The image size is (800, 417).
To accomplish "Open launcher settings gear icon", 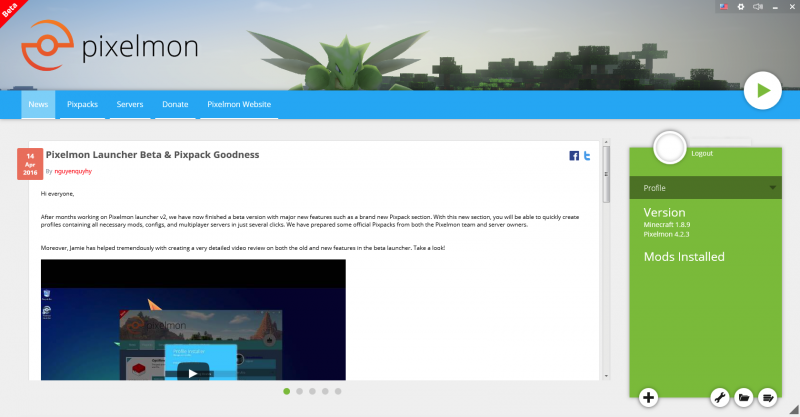I will 741,7.
